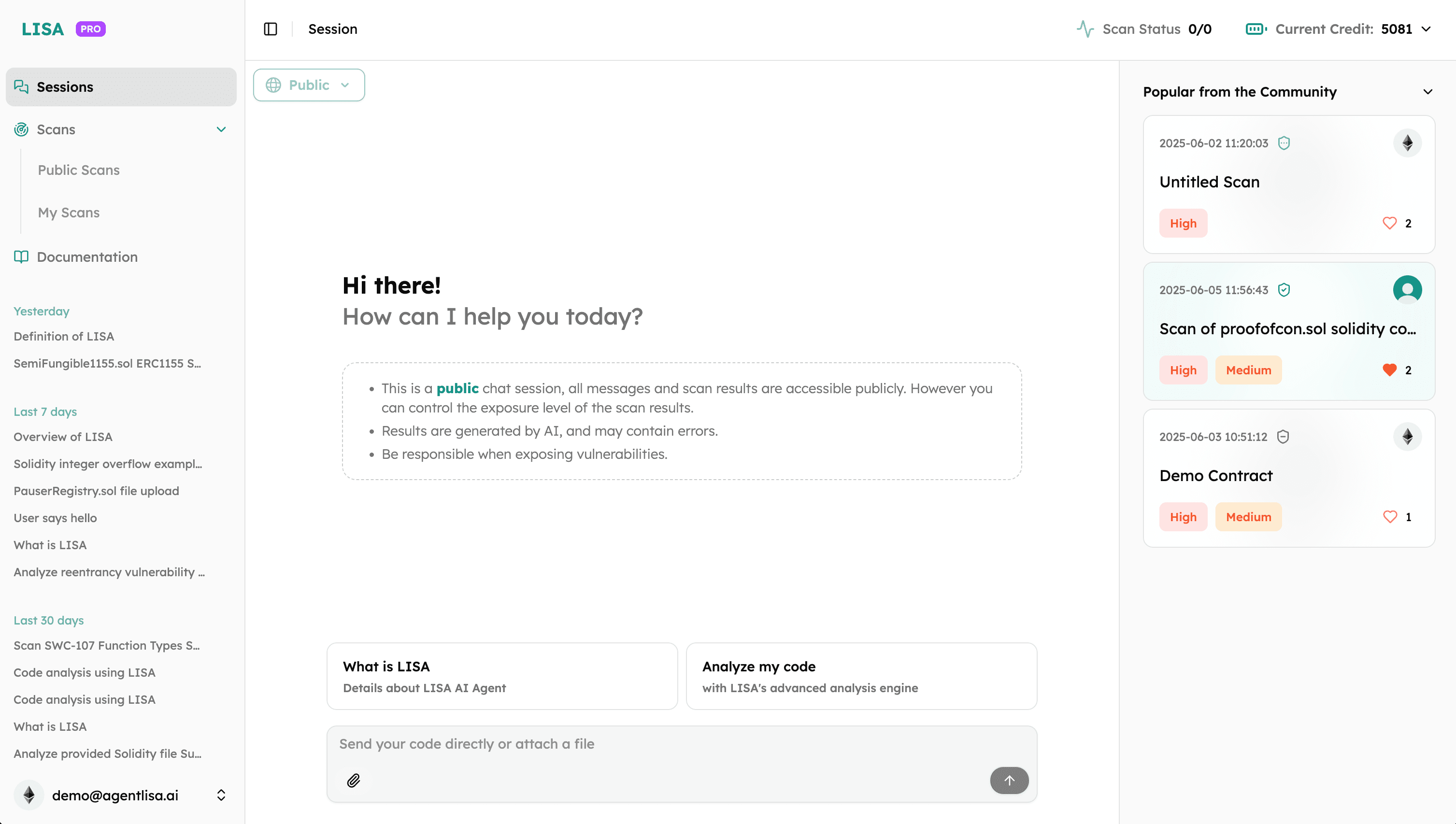The width and height of the screenshot is (1456, 824).
Task: Open 'User says hello' session
Action: (x=56, y=518)
